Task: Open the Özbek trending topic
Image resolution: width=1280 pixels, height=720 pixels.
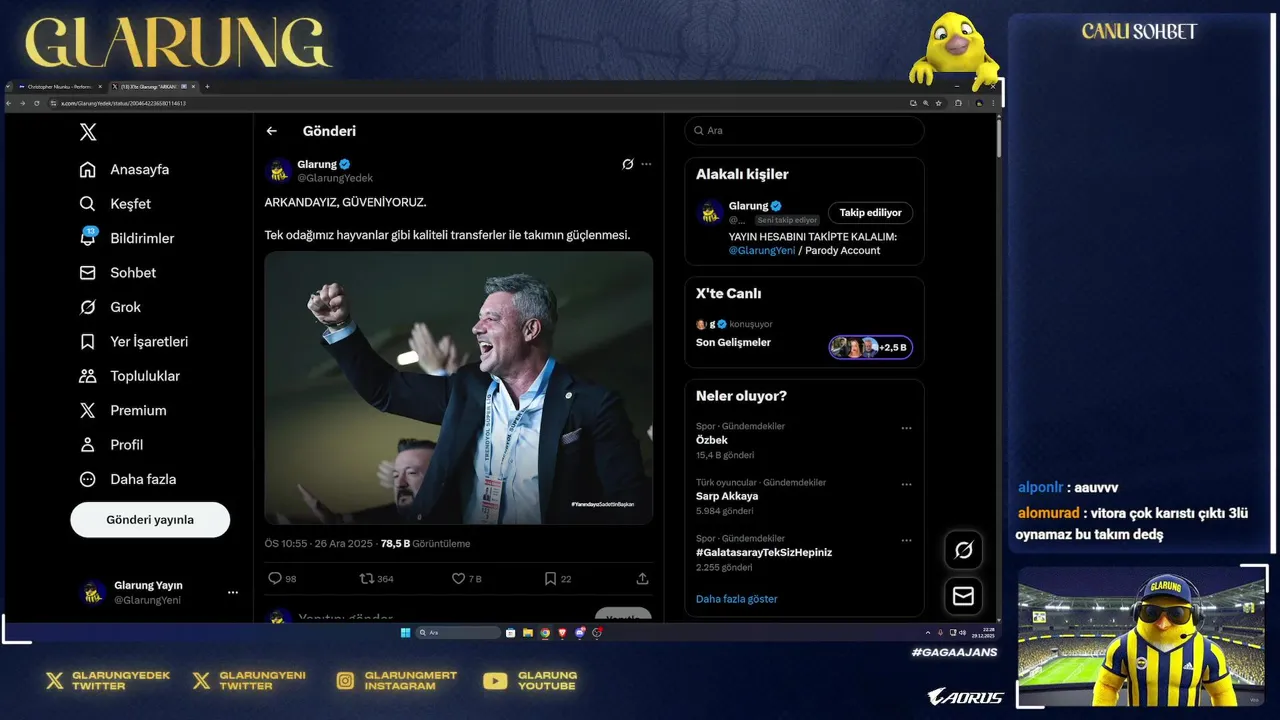Action: [712, 440]
